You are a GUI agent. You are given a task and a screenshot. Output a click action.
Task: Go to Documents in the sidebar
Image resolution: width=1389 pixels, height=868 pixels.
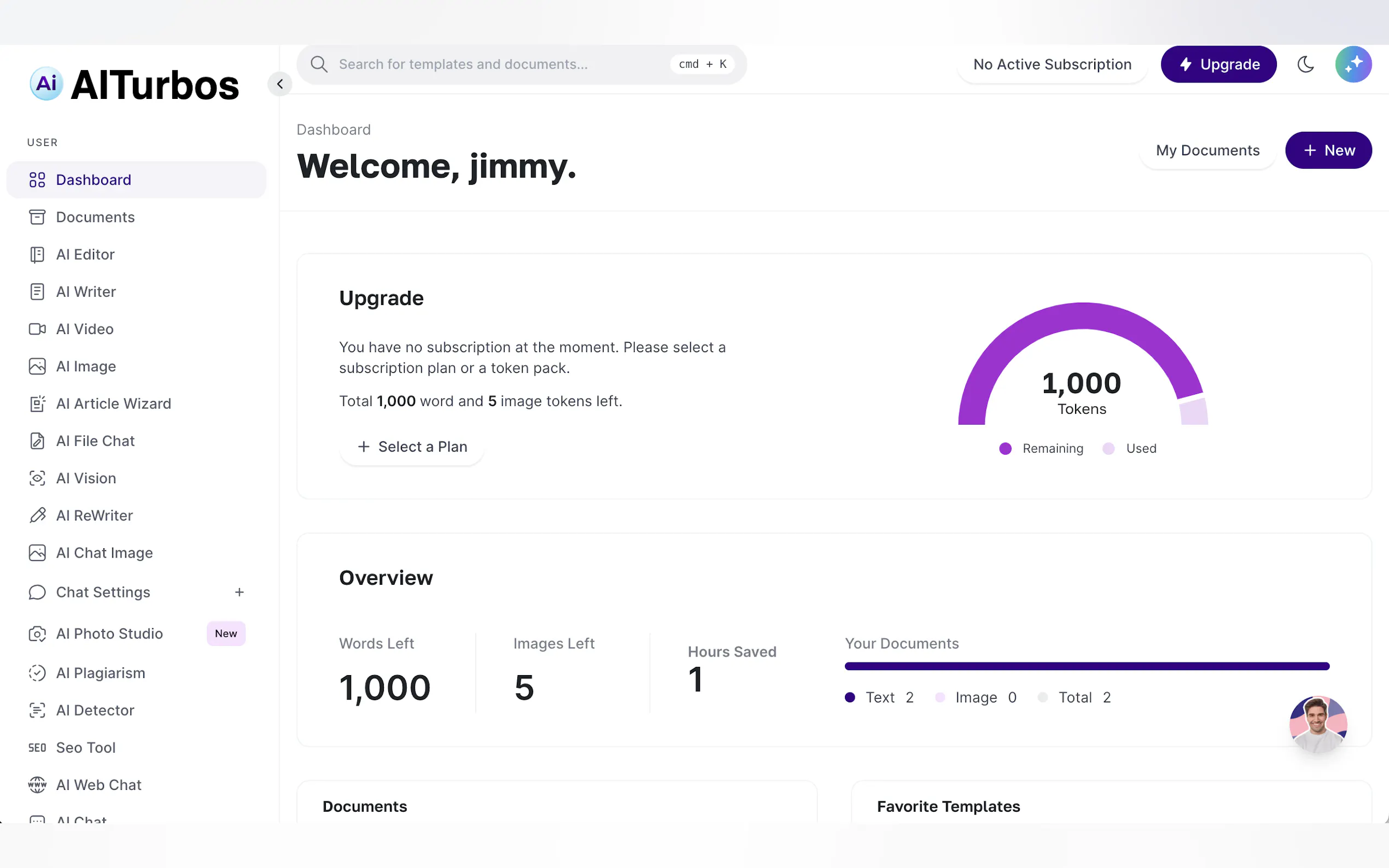point(95,217)
